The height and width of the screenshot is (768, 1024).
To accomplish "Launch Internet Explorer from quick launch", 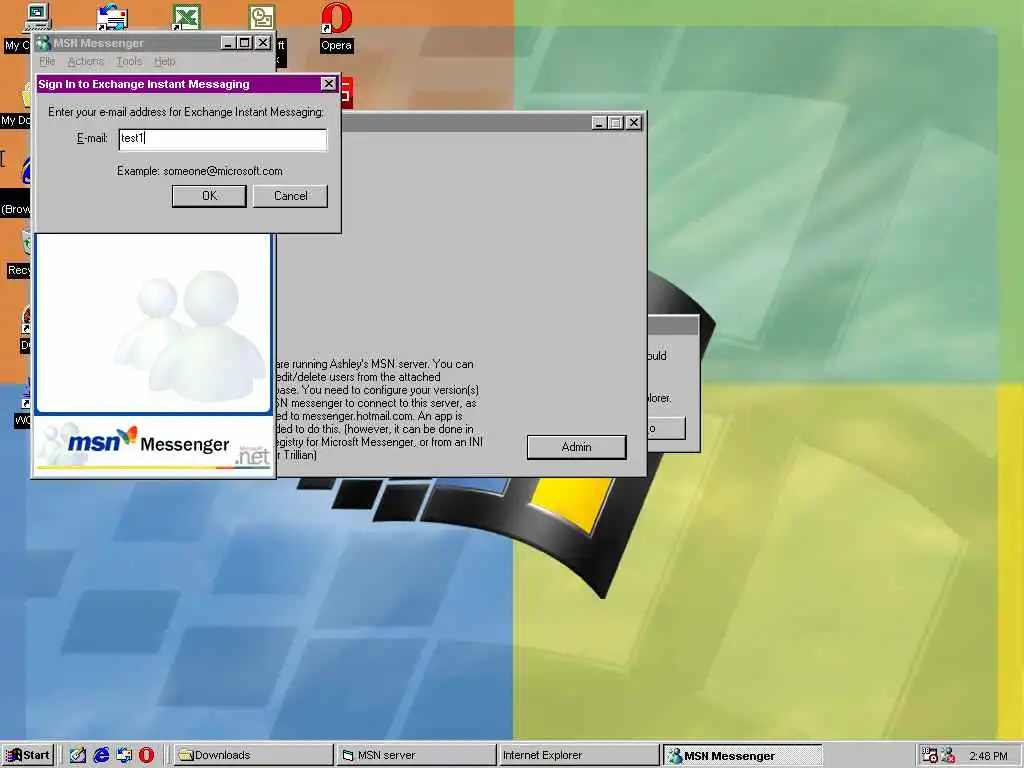I will [x=101, y=755].
